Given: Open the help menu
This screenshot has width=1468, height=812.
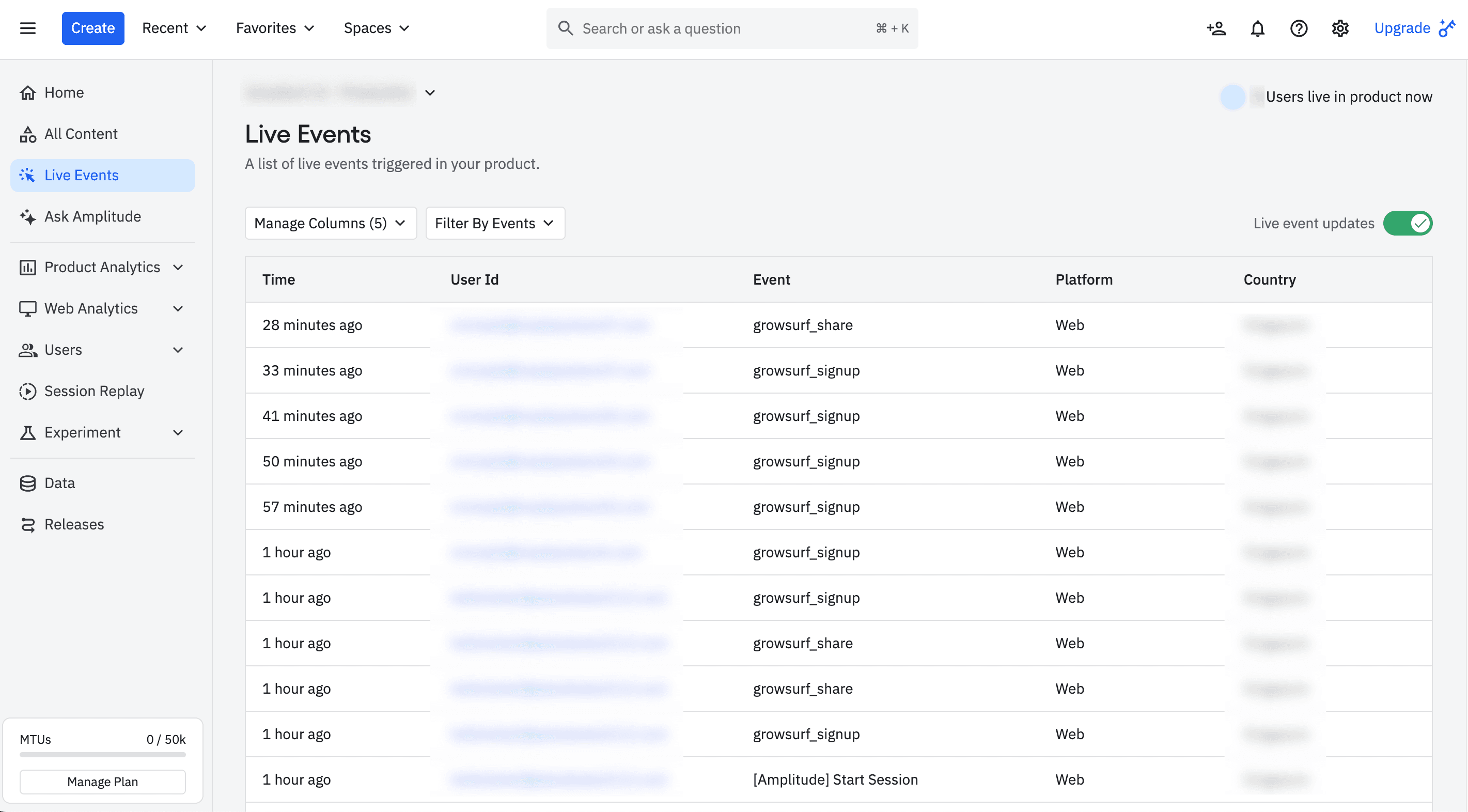Looking at the screenshot, I should point(1298,28).
